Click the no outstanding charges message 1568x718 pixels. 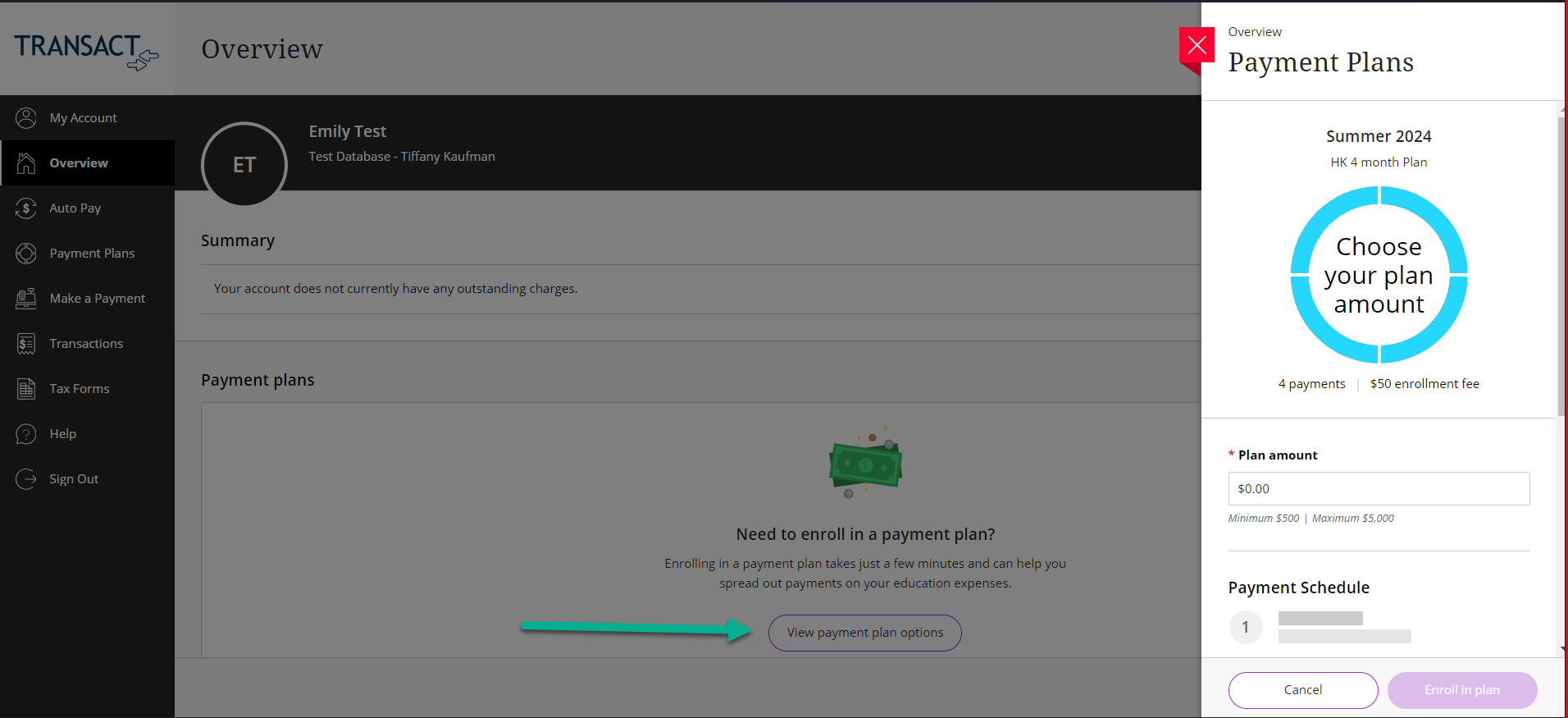tap(396, 289)
